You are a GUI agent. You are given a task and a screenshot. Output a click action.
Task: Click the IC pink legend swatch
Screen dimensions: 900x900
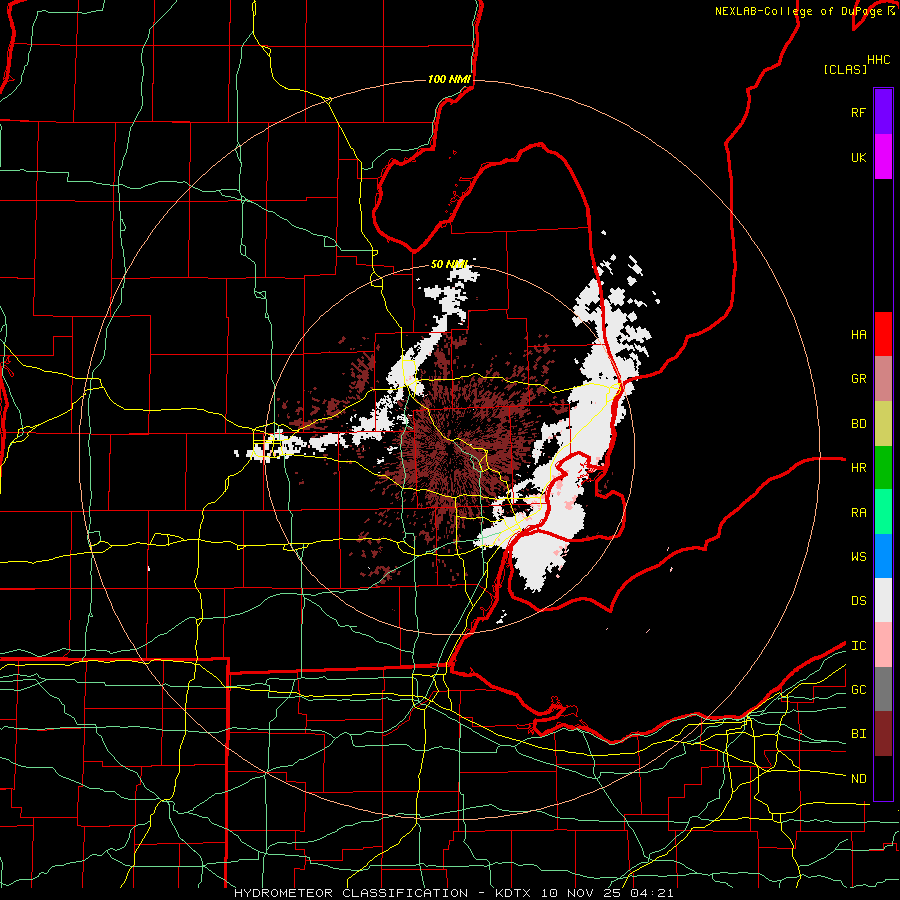[883, 645]
